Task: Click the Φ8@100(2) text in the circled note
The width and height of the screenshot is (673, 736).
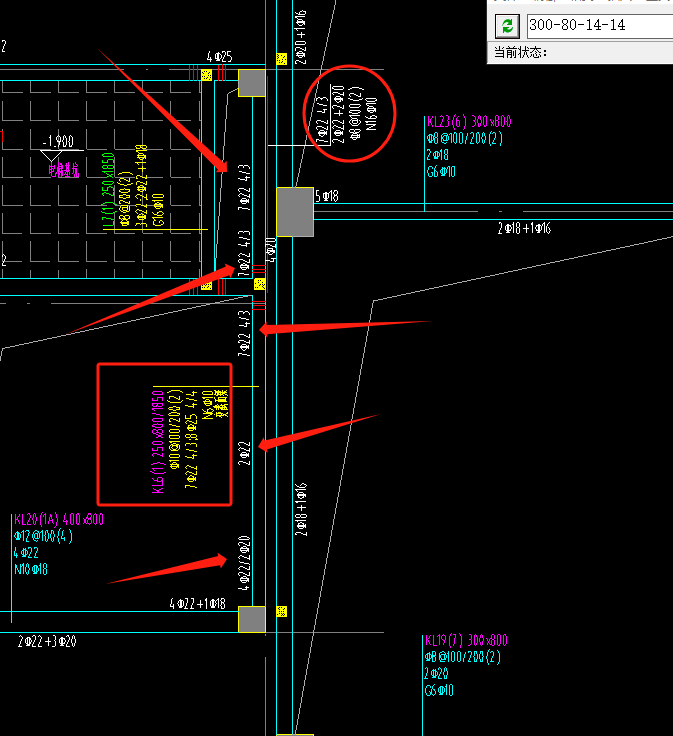Action: pos(355,113)
